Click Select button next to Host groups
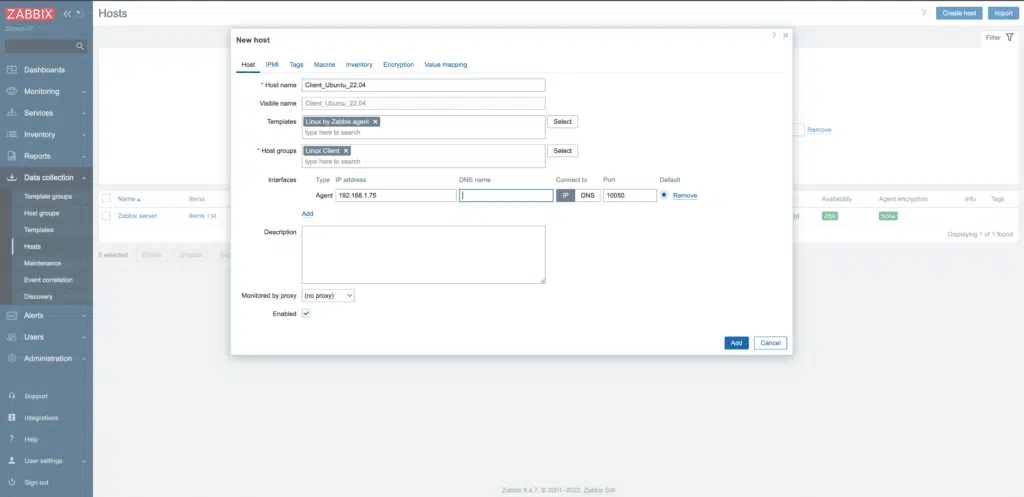1024x497 pixels. click(x=562, y=151)
